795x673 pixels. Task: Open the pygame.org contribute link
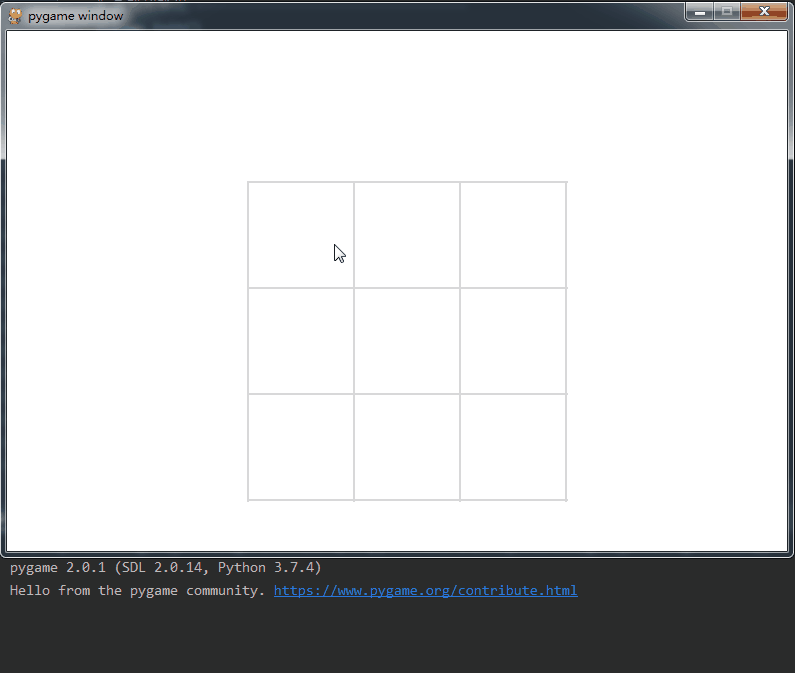425,590
